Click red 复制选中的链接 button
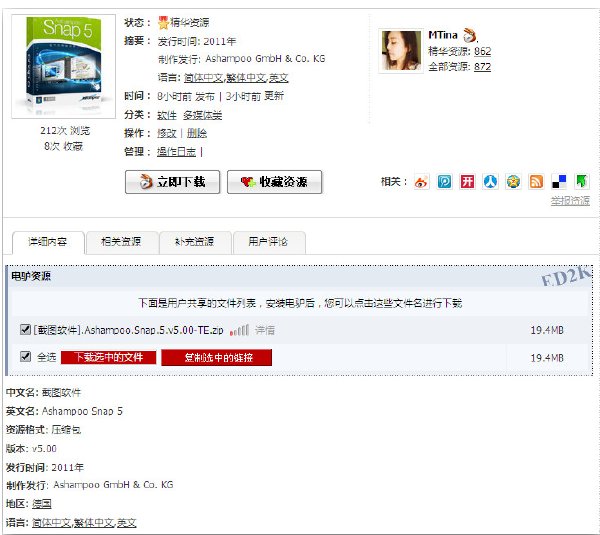Viewport: 600px width, 535px height. tap(217, 357)
